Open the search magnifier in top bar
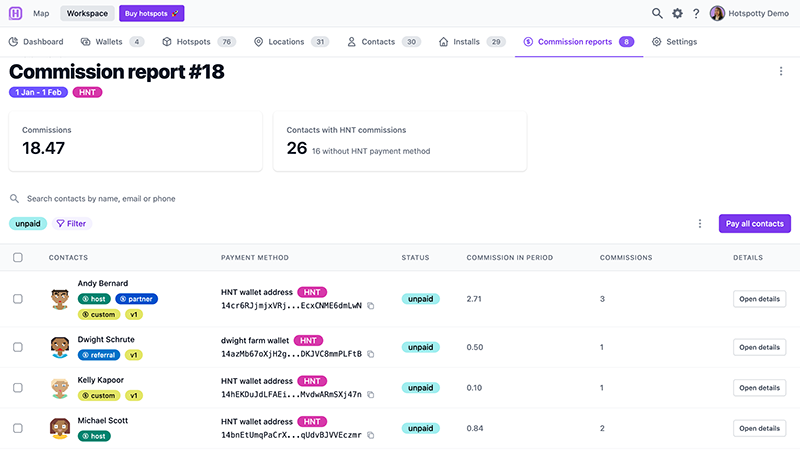The image size is (800, 456). pyautogui.click(x=657, y=13)
